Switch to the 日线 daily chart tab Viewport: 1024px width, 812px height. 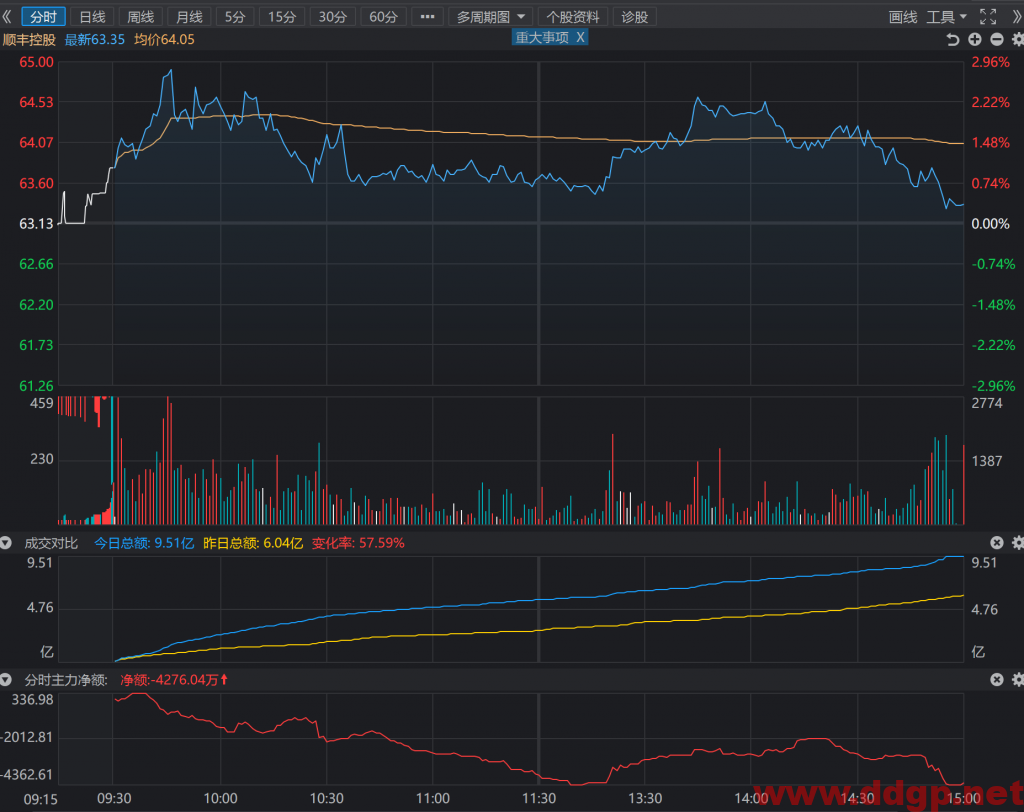[x=92, y=17]
